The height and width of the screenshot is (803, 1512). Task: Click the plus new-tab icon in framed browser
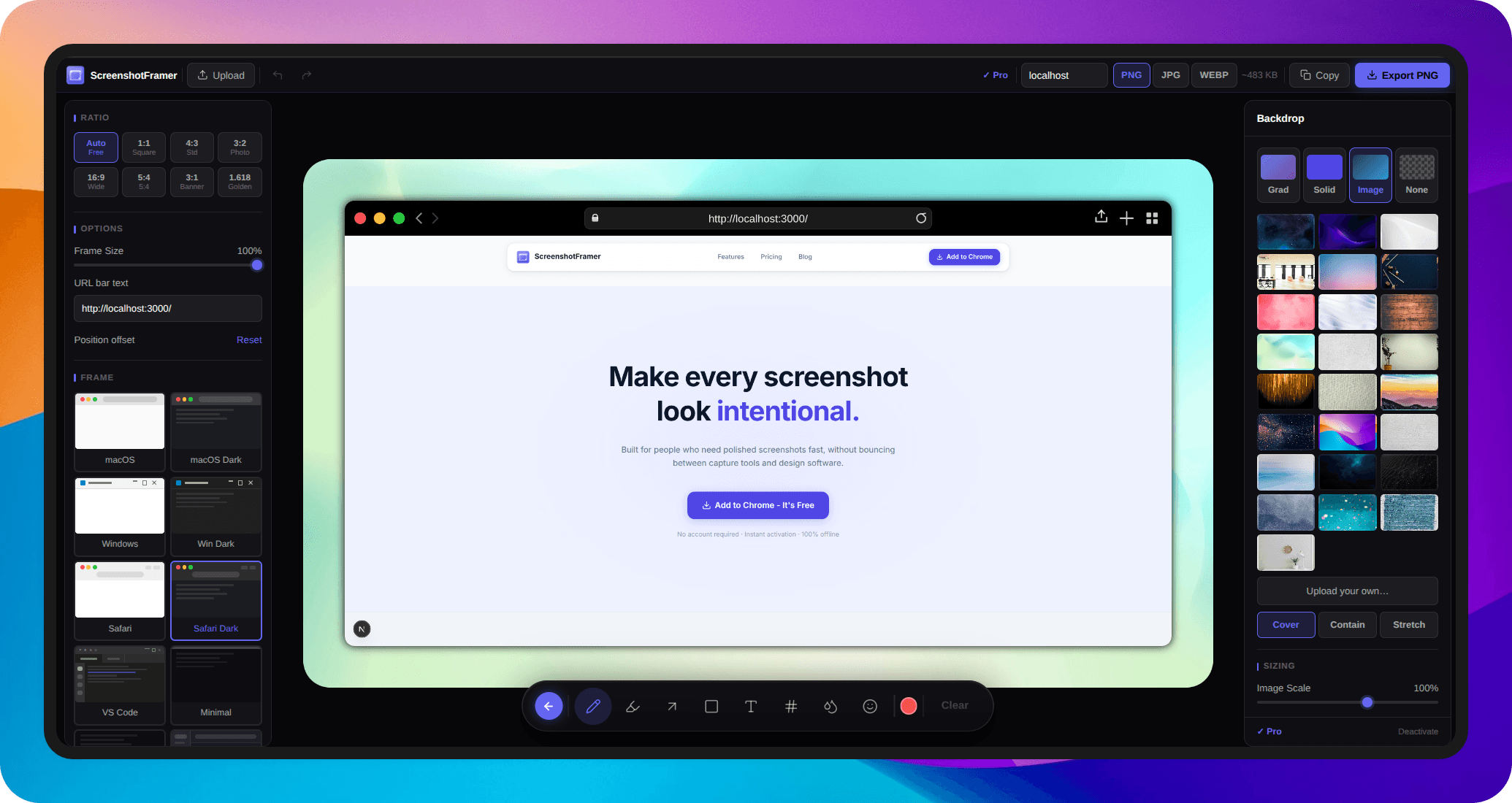point(1126,218)
